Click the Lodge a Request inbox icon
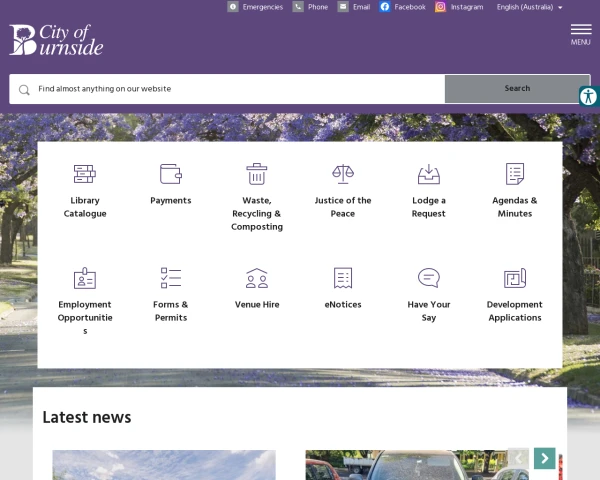Screen dimensions: 600x480 tap(429, 174)
